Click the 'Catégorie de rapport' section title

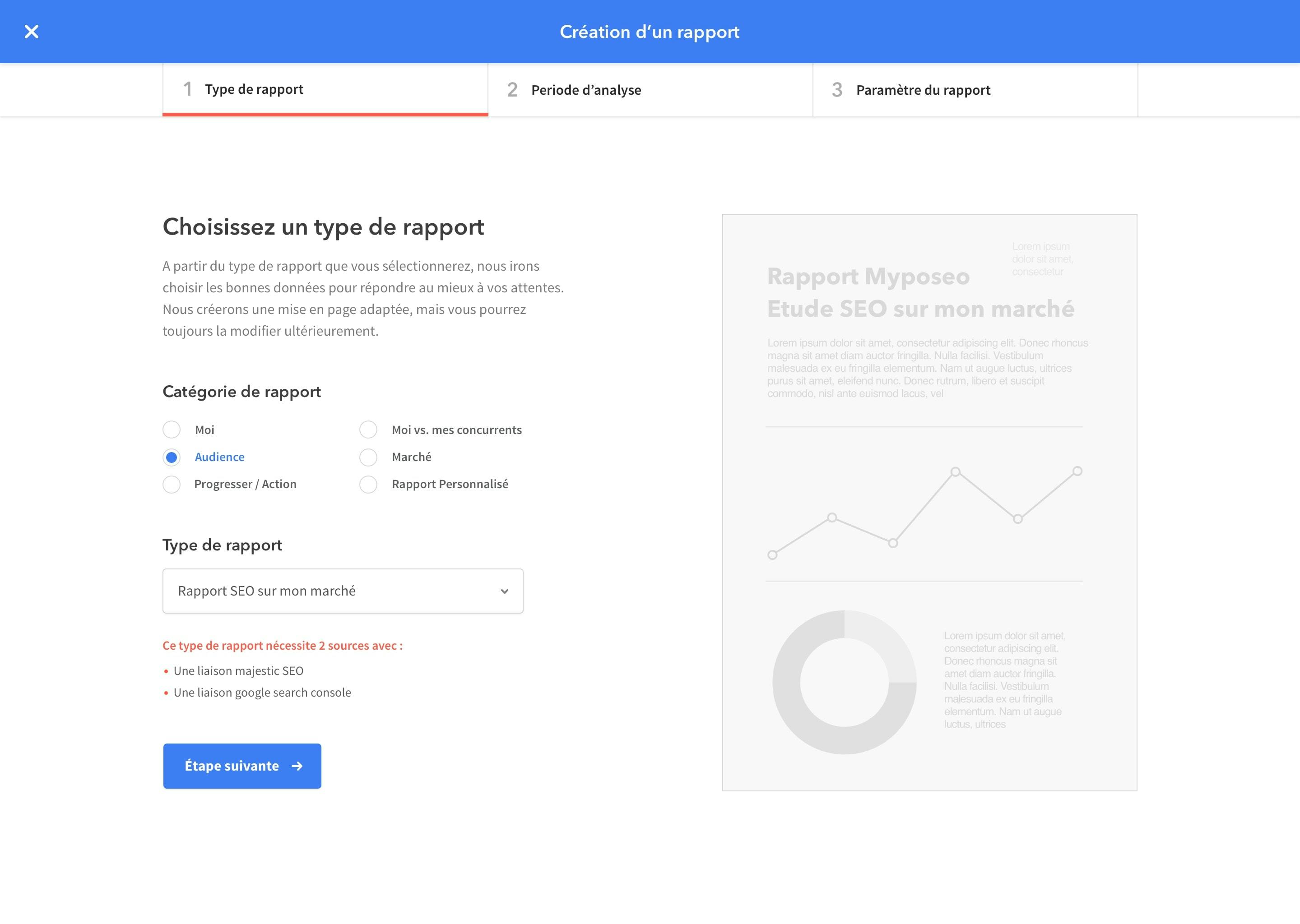click(242, 392)
